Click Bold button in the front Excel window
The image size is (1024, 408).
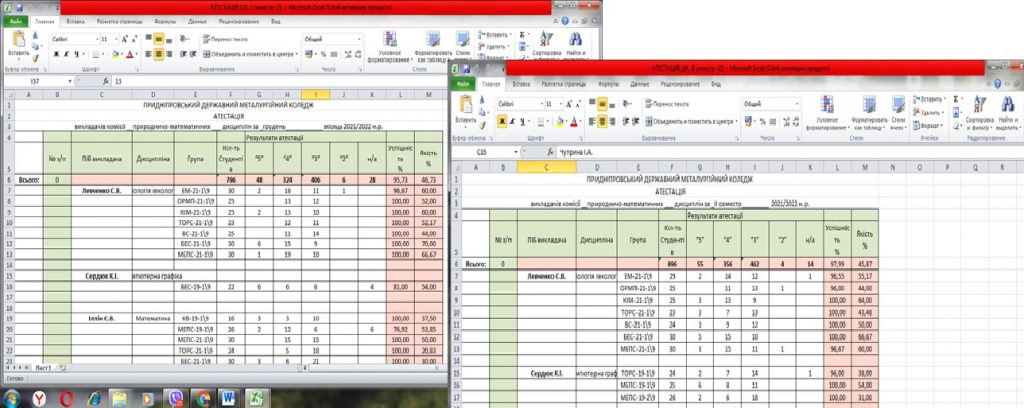pos(504,120)
